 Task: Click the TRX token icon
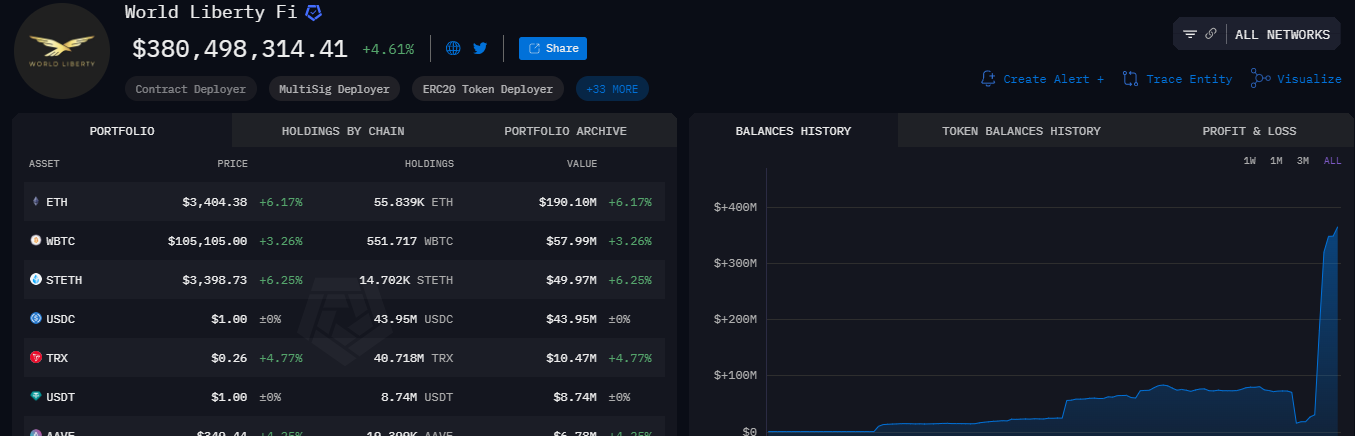tap(36, 358)
